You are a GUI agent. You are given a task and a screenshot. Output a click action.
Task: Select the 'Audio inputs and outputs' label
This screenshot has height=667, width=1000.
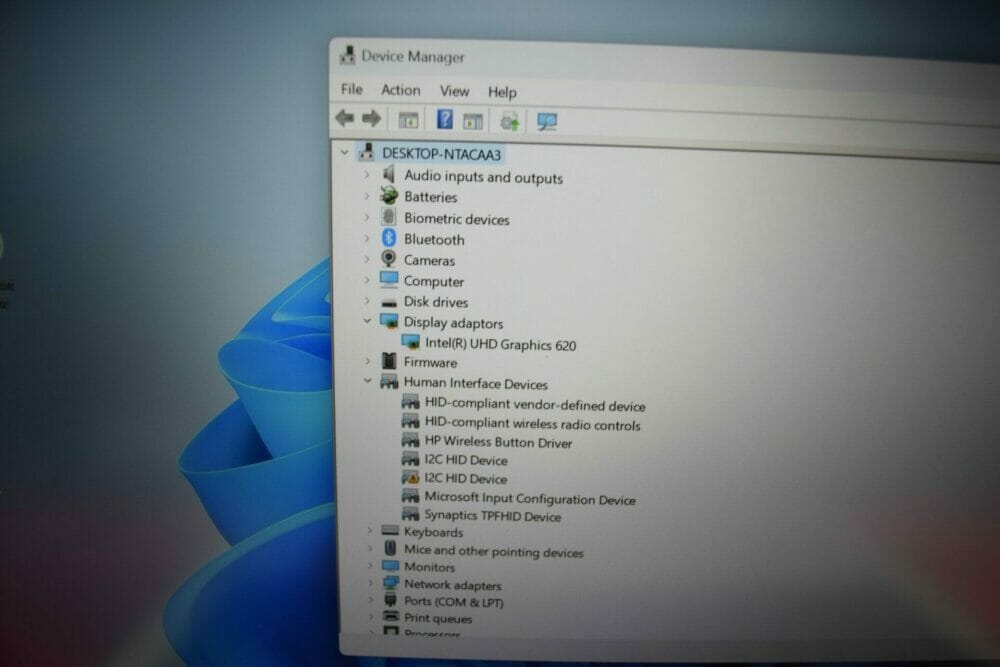(x=483, y=177)
